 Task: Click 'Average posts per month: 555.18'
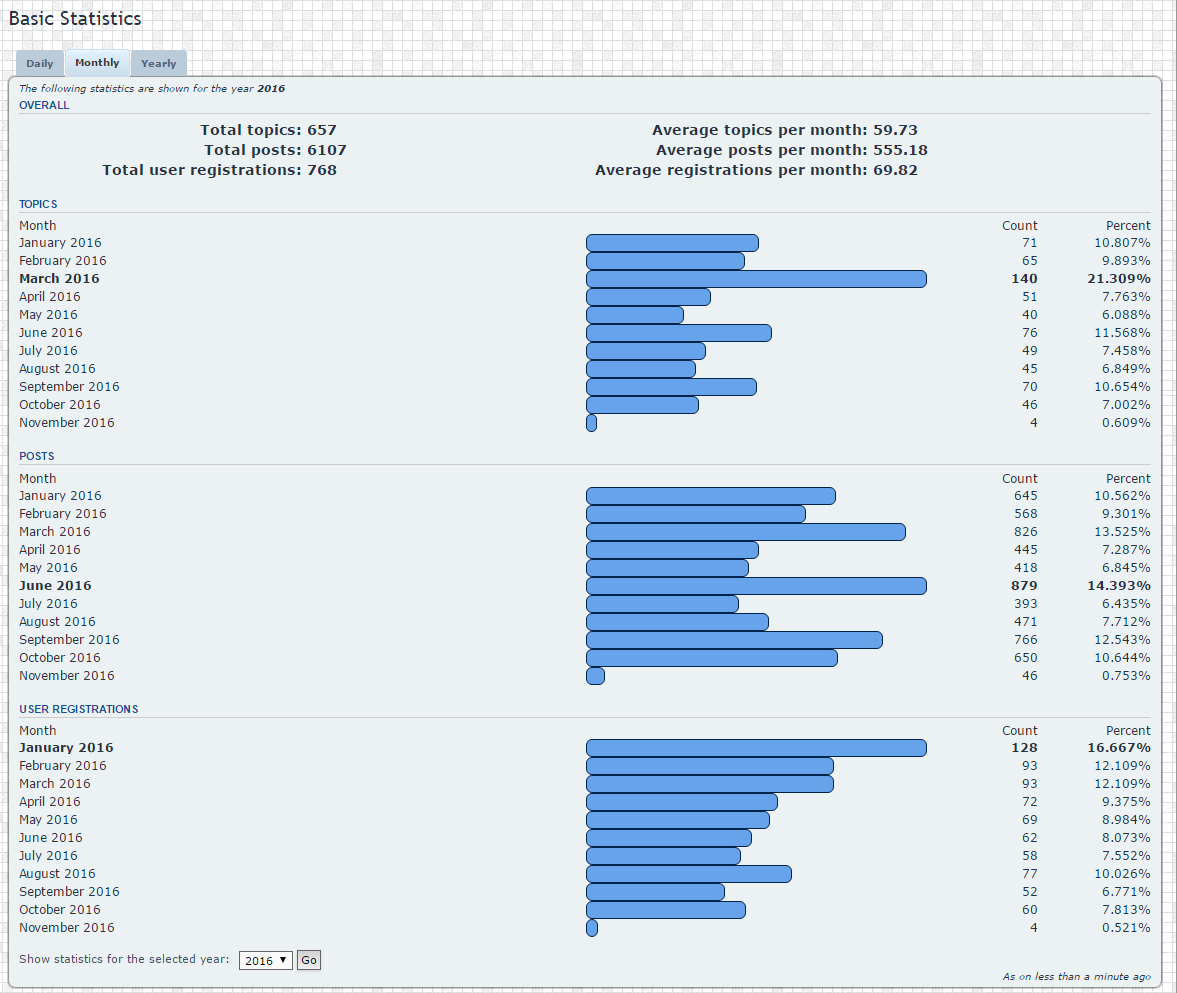792,150
